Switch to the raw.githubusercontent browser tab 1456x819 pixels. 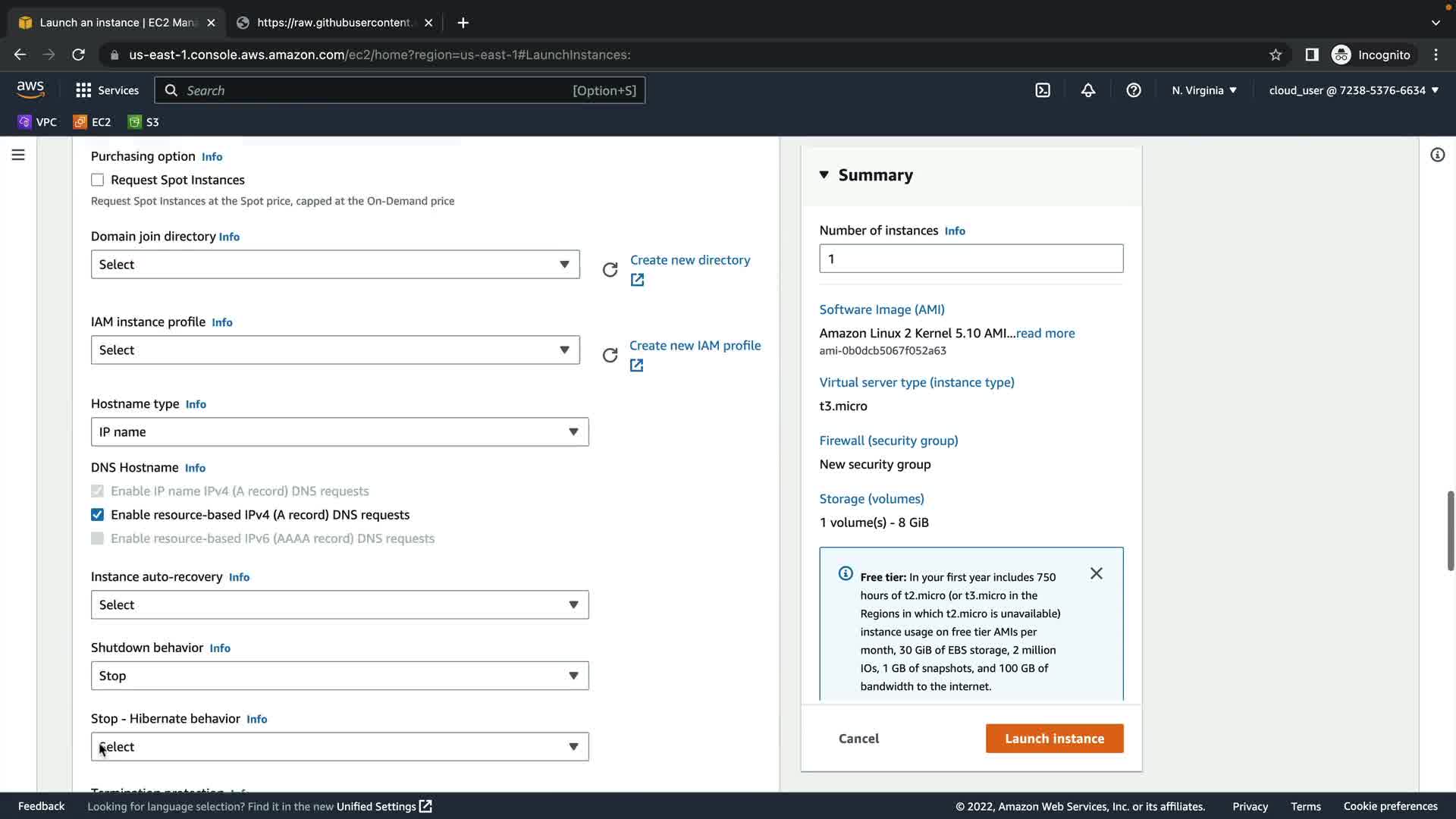pos(334,23)
